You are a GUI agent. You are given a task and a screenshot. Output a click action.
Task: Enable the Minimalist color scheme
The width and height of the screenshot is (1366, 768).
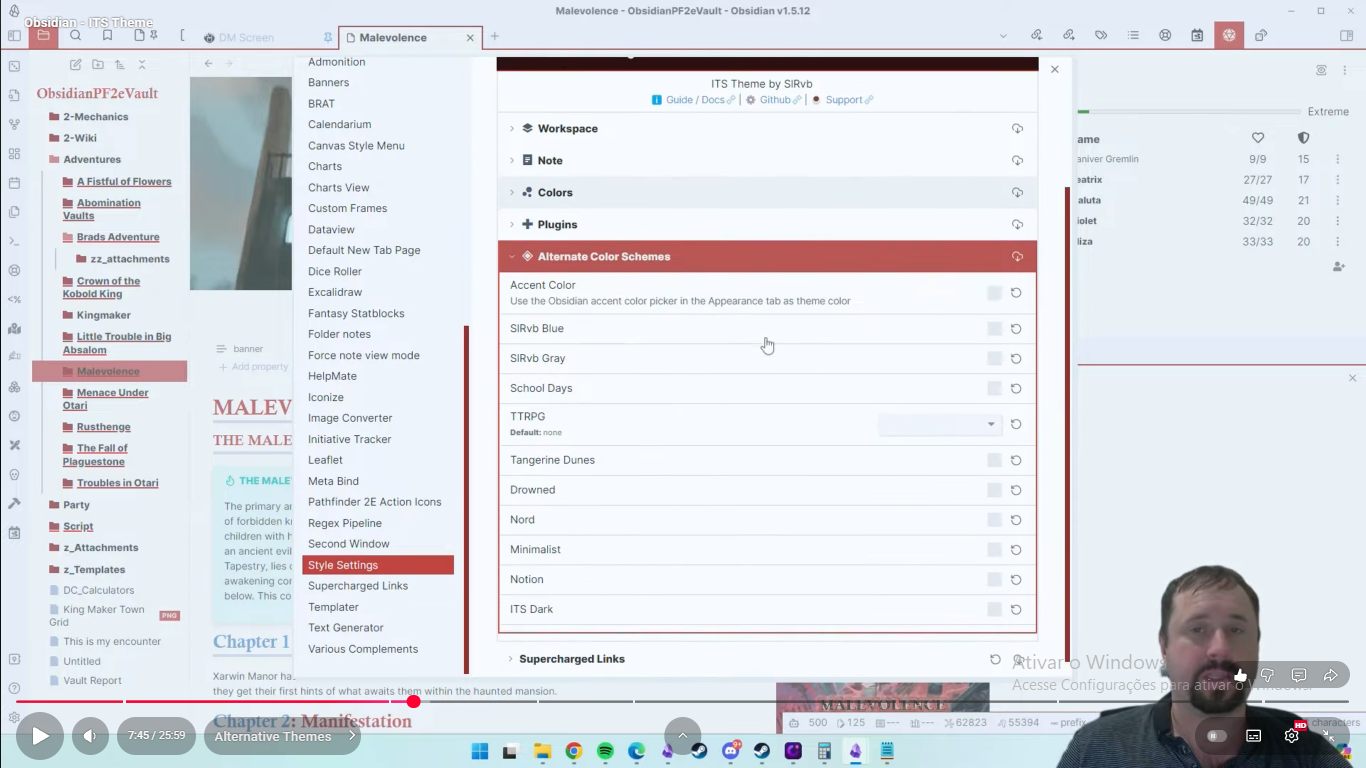(994, 550)
